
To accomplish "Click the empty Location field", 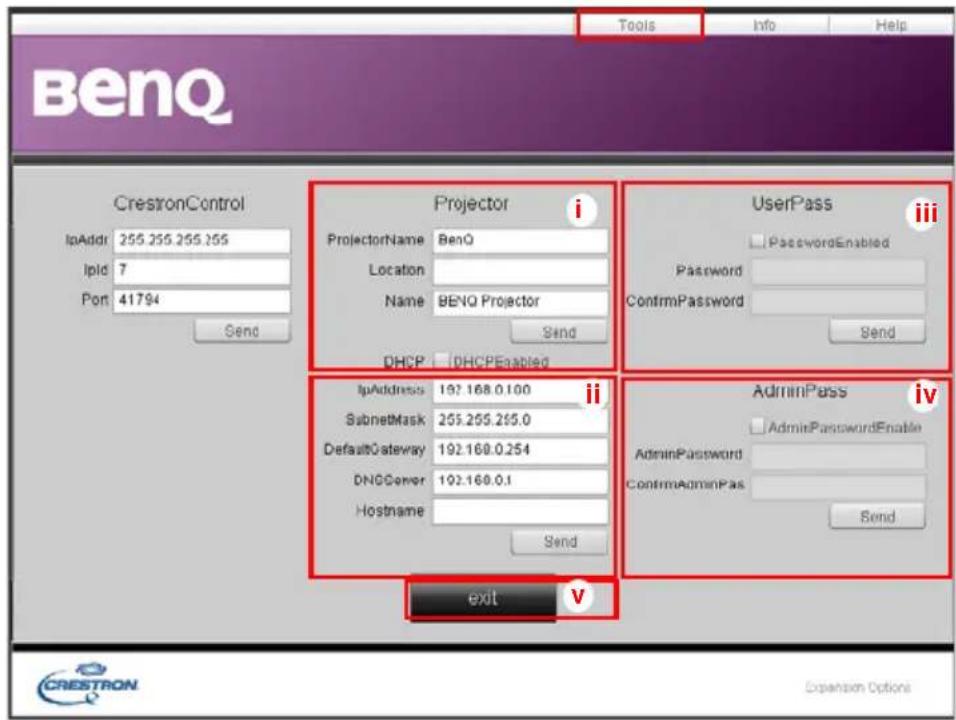I will pyautogui.click(x=520, y=271).
